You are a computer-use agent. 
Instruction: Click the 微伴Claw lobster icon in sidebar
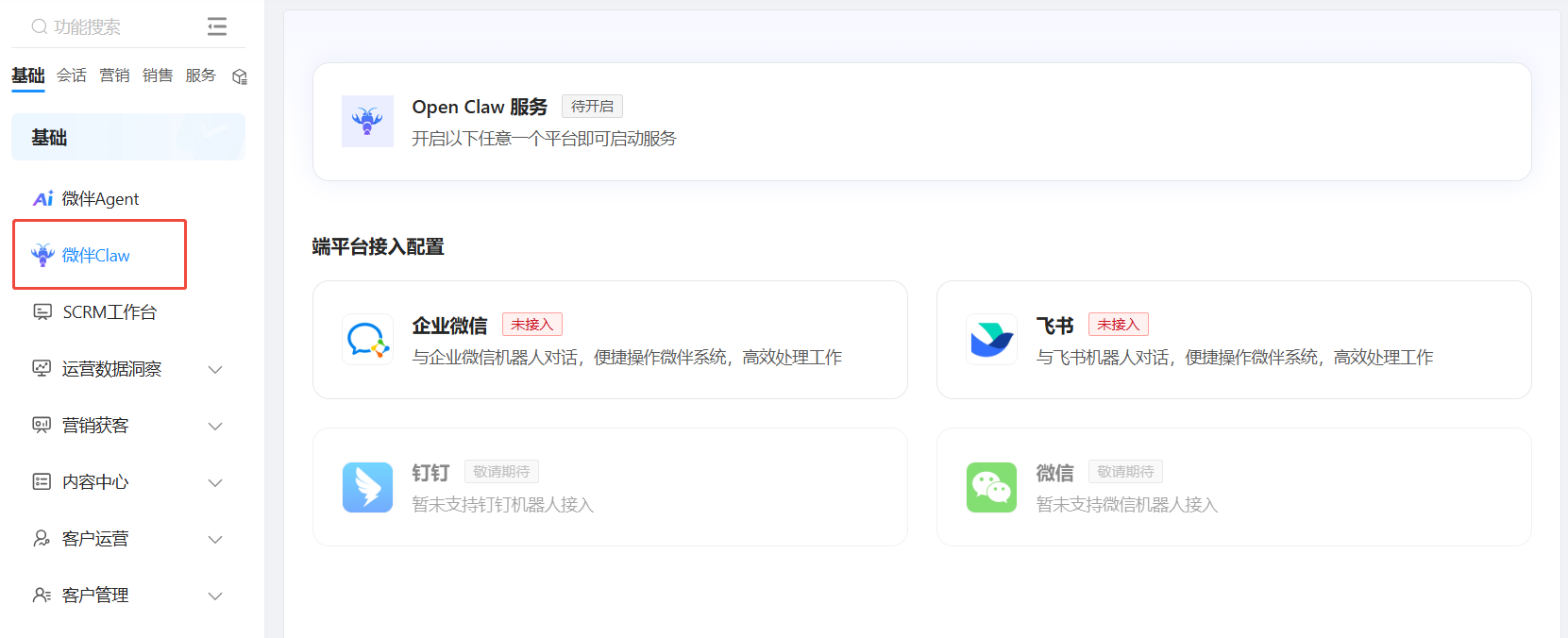(x=42, y=255)
